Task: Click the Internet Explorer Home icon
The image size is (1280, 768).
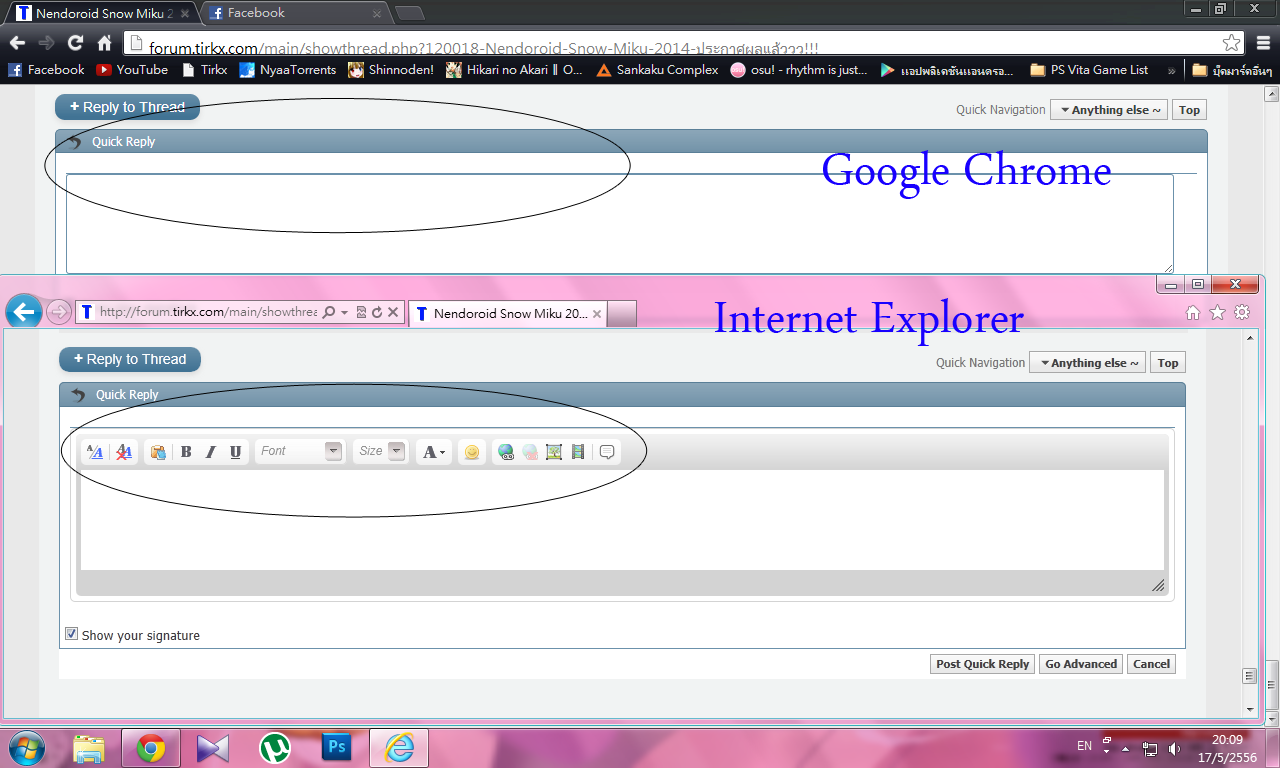Action: pyautogui.click(x=1192, y=312)
